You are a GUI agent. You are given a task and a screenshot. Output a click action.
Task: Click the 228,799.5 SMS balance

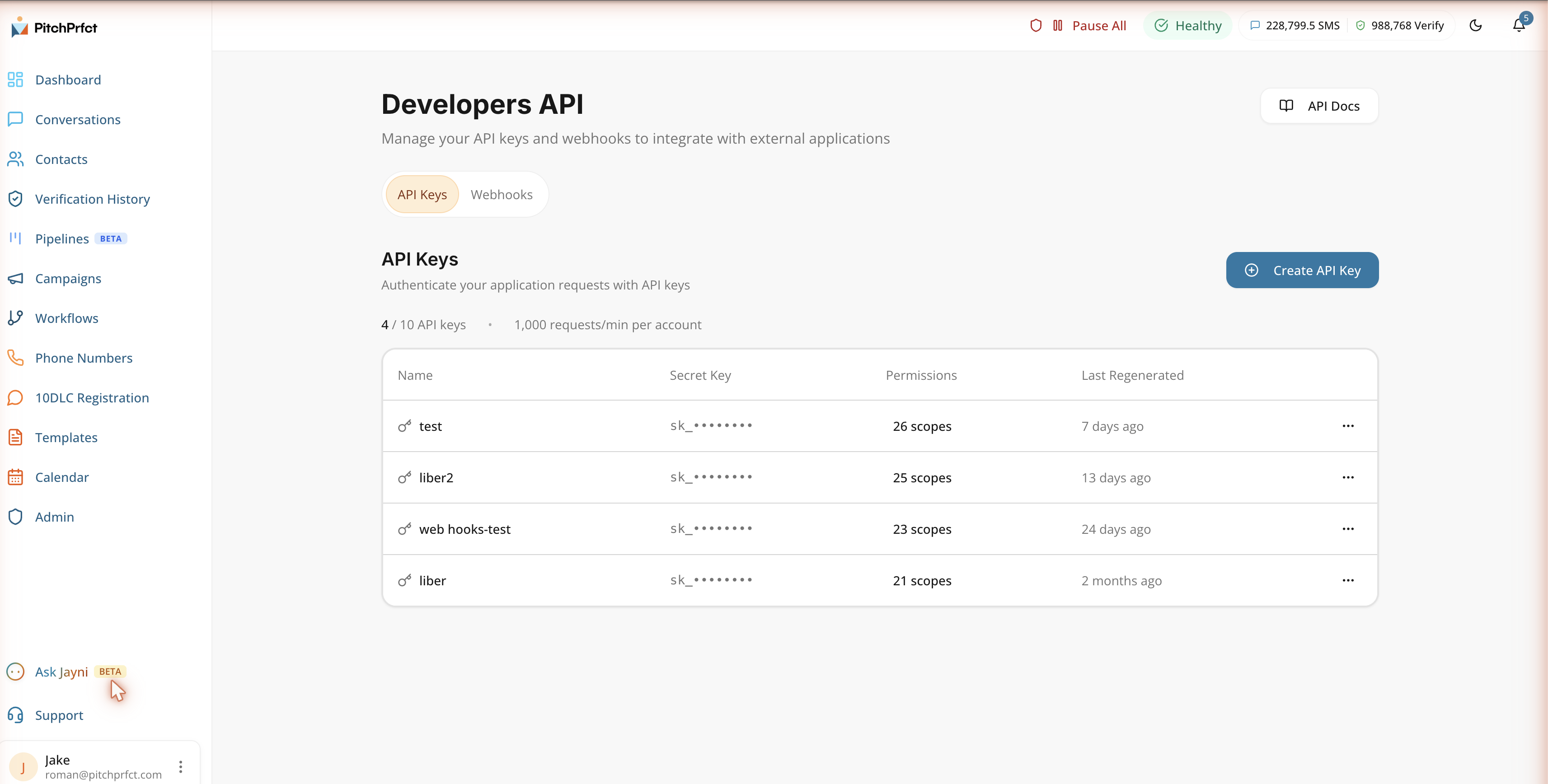pos(1295,25)
